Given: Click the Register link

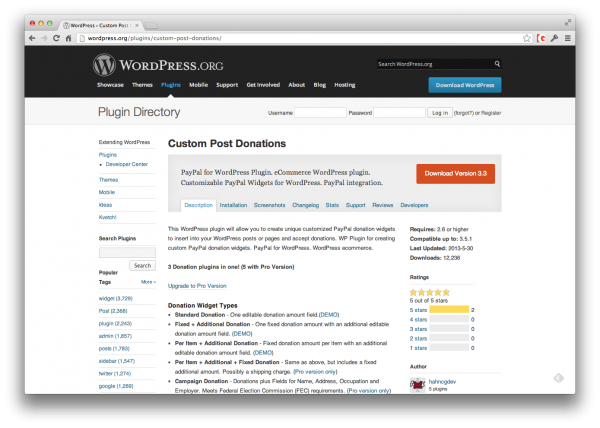Looking at the screenshot, I should coord(491,113).
